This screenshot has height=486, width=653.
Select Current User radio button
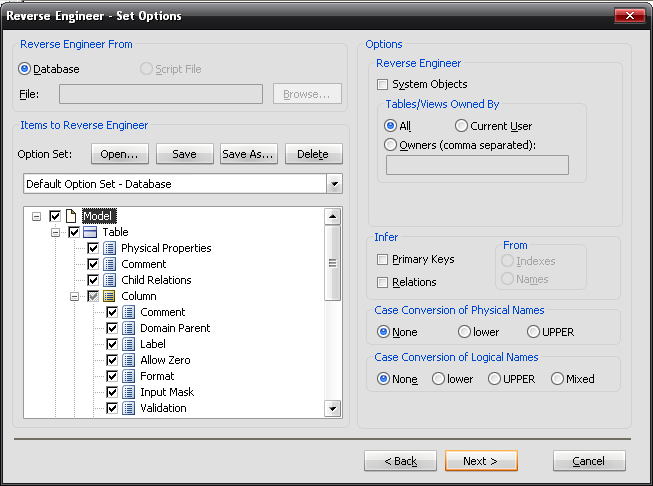(461, 126)
